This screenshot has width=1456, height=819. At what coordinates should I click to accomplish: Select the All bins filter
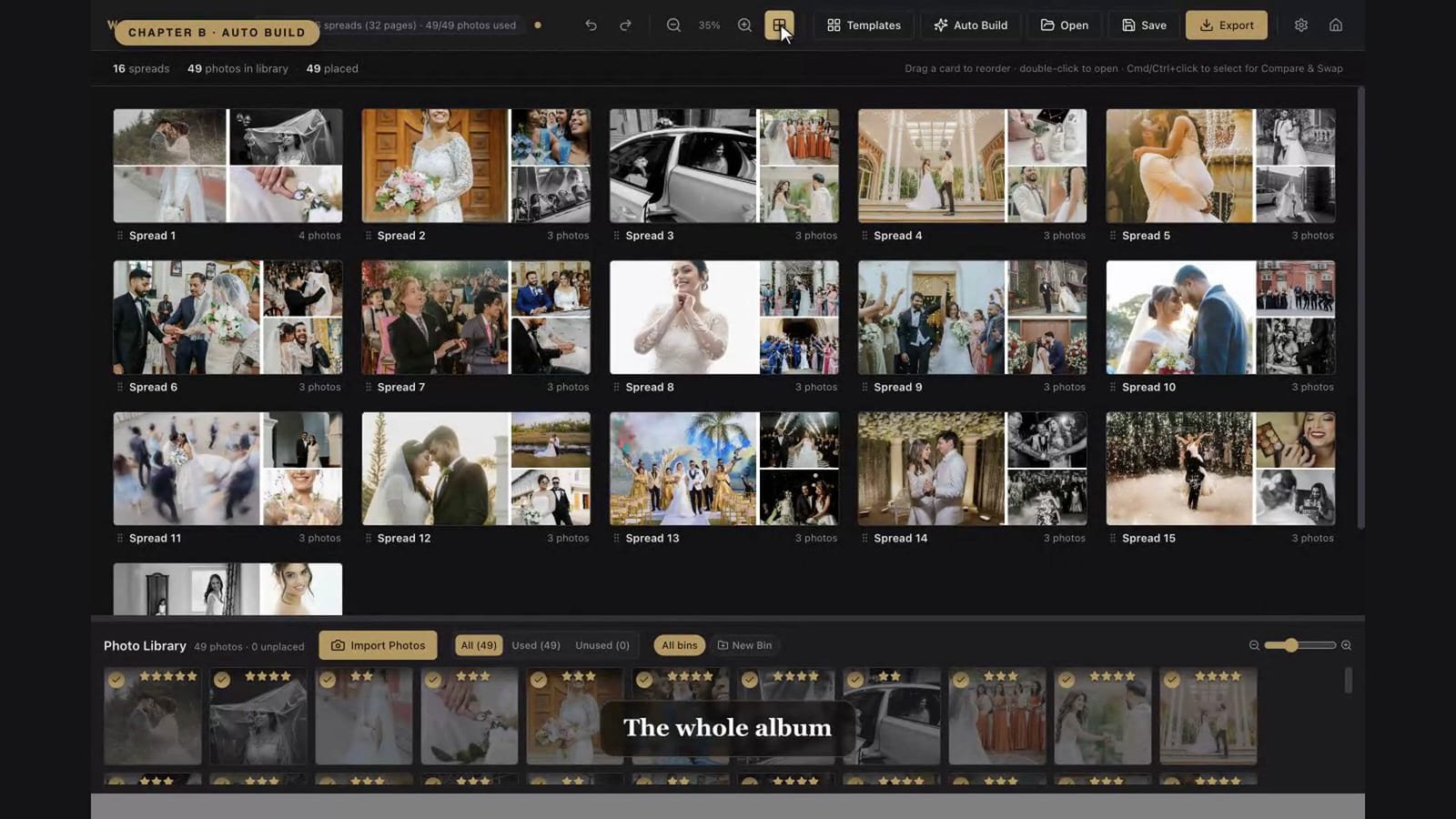pyautogui.click(x=680, y=645)
